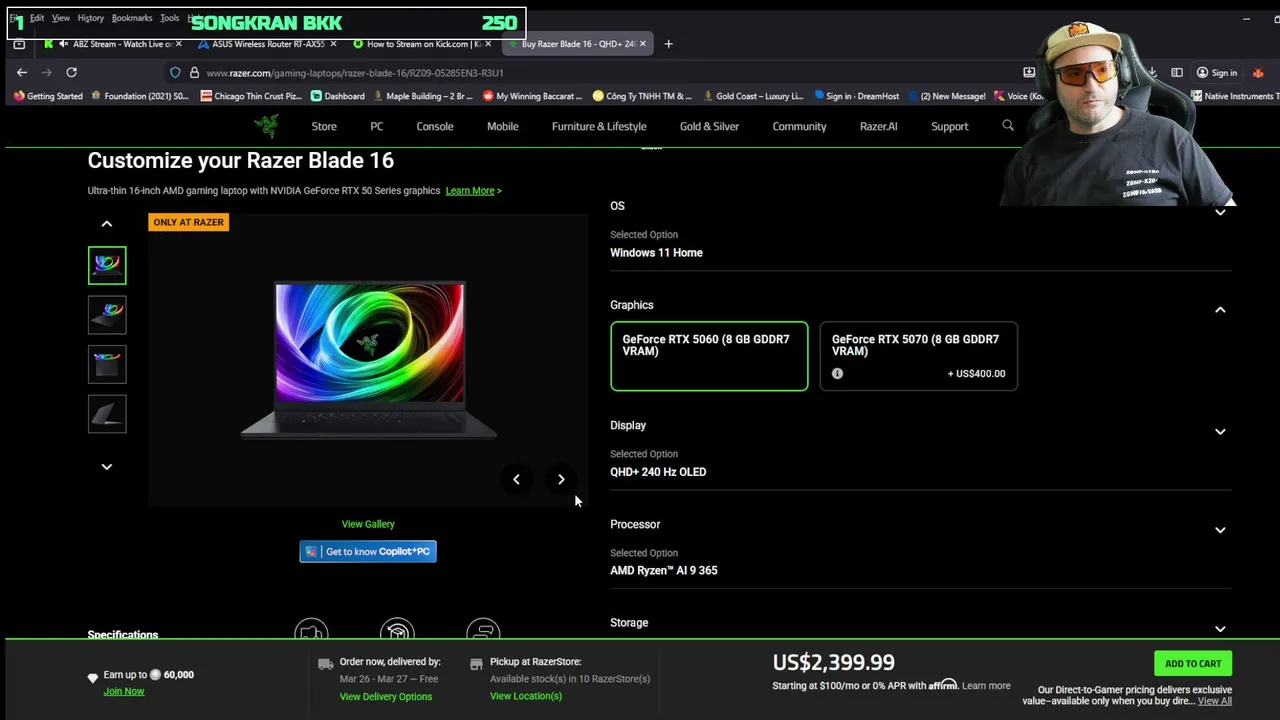Image resolution: width=1280 pixels, height=720 pixels.
Task: Expand the Storage section chevron
Action: [1220, 628]
